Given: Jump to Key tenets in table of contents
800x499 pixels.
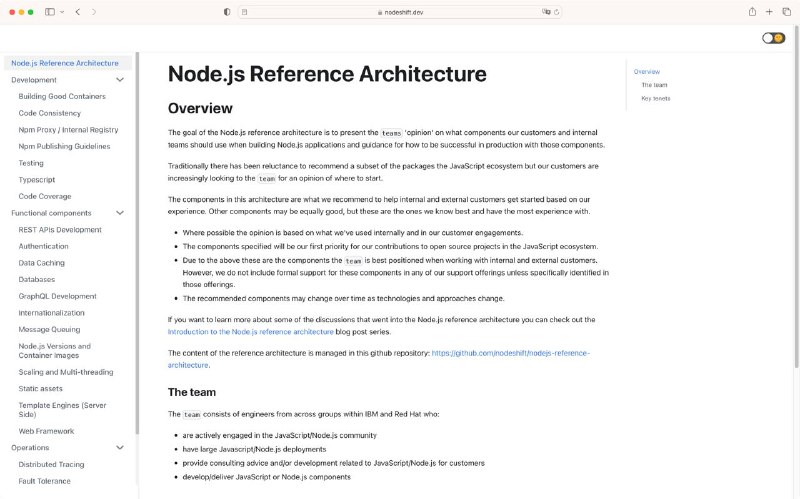Looking at the screenshot, I should (x=656, y=98).
